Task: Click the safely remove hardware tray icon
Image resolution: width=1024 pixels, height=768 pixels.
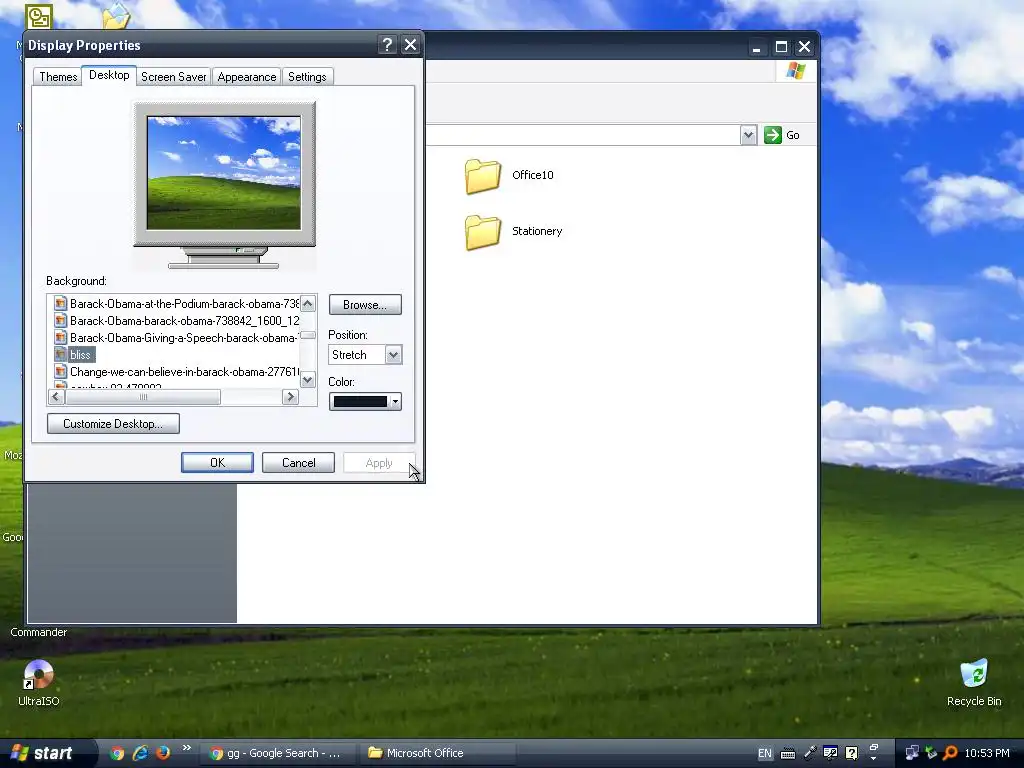Action: pyautogui.click(x=931, y=754)
